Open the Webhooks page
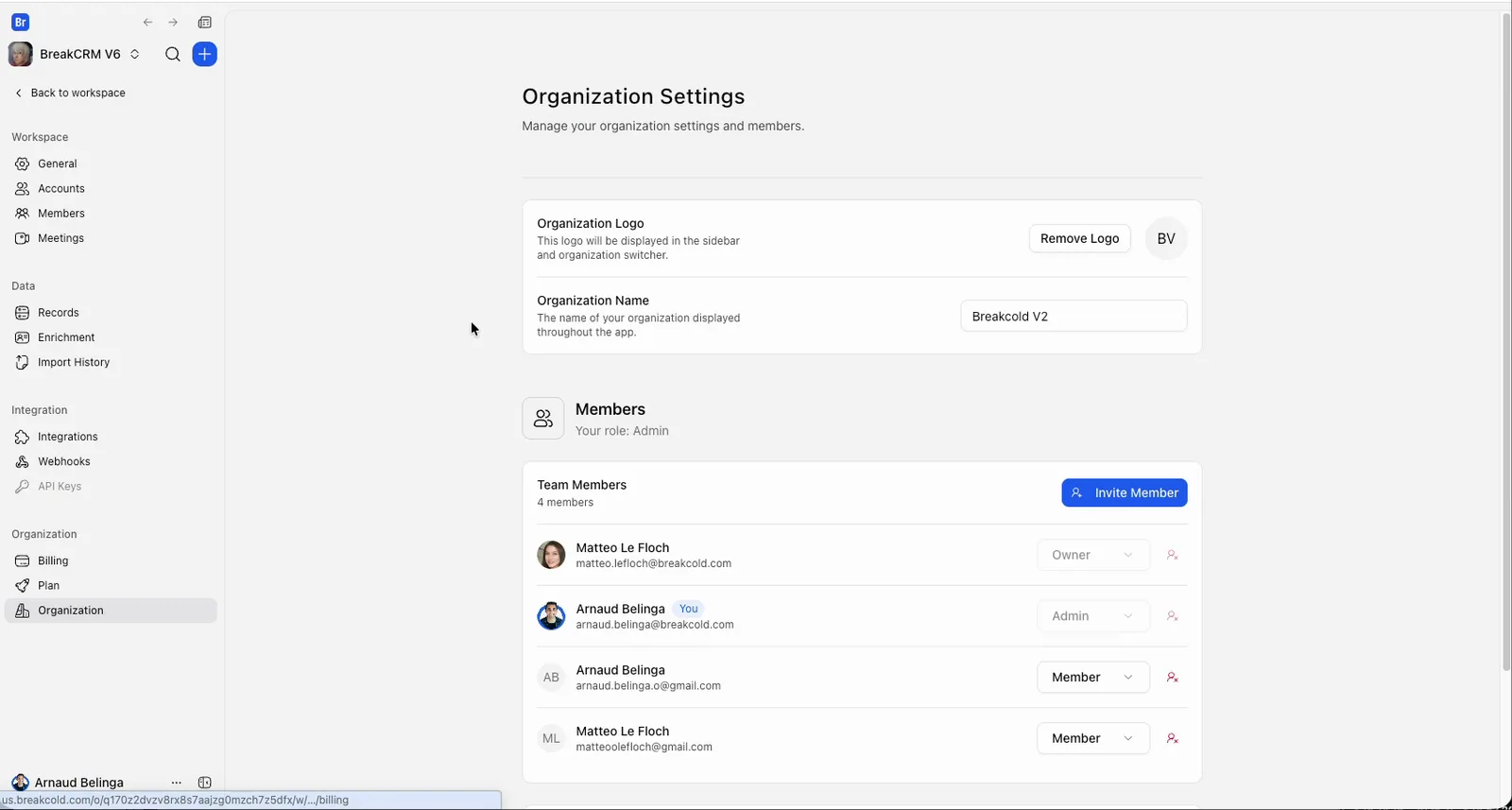1512x810 pixels. tap(111, 461)
